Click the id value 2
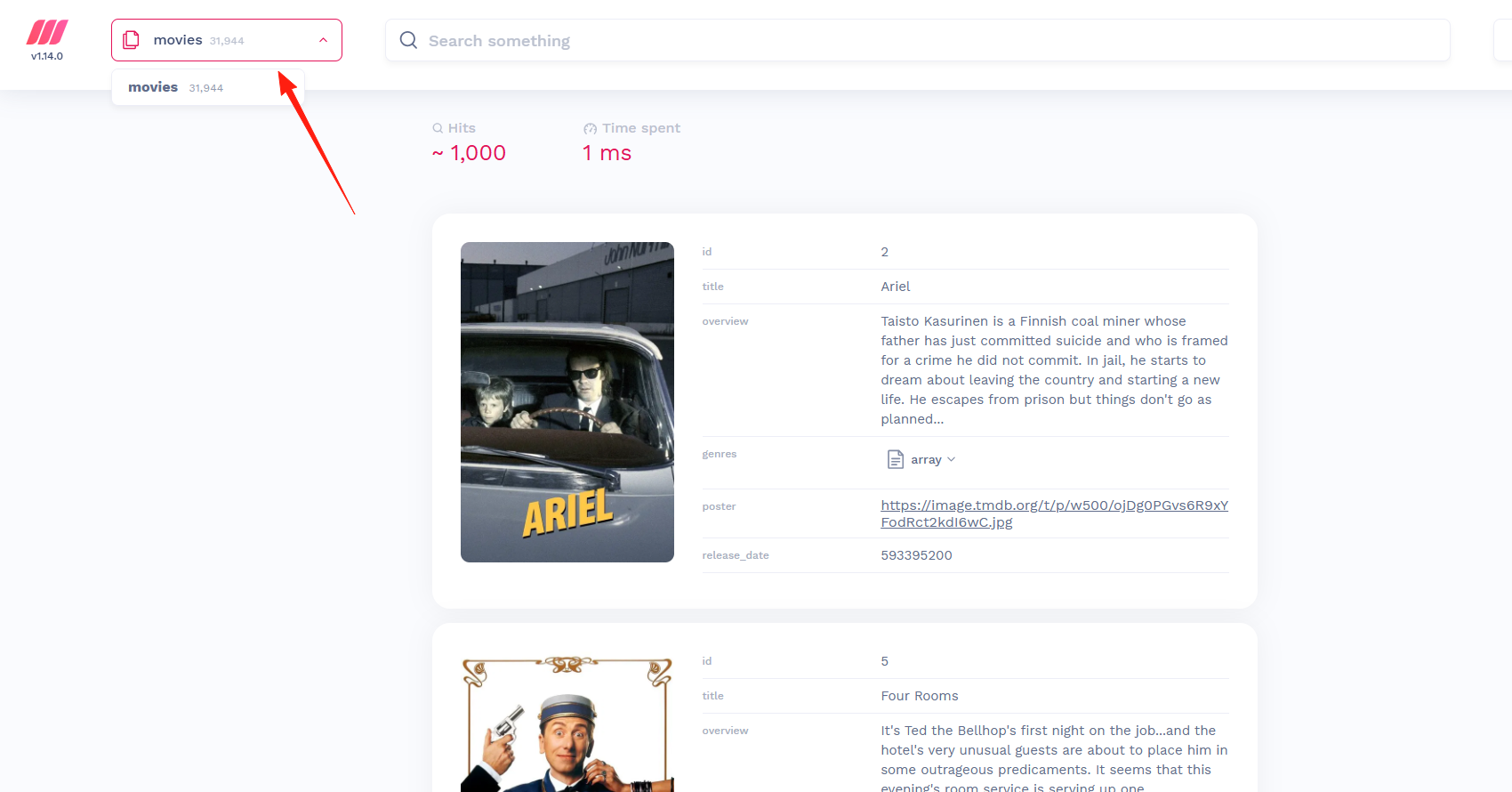This screenshot has width=1512, height=792. click(x=885, y=252)
